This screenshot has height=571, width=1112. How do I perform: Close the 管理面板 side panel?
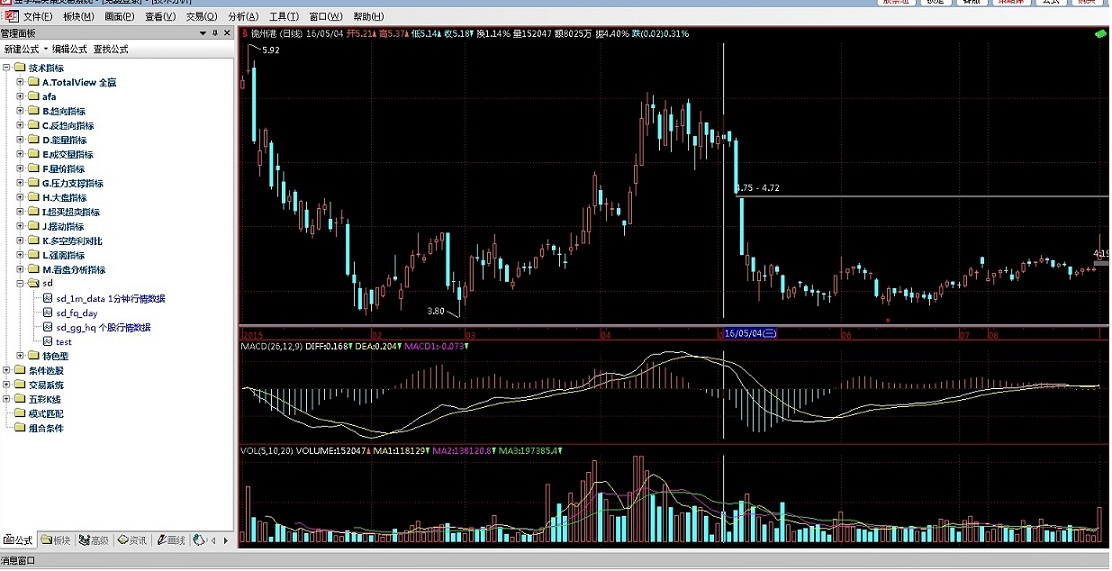227,33
